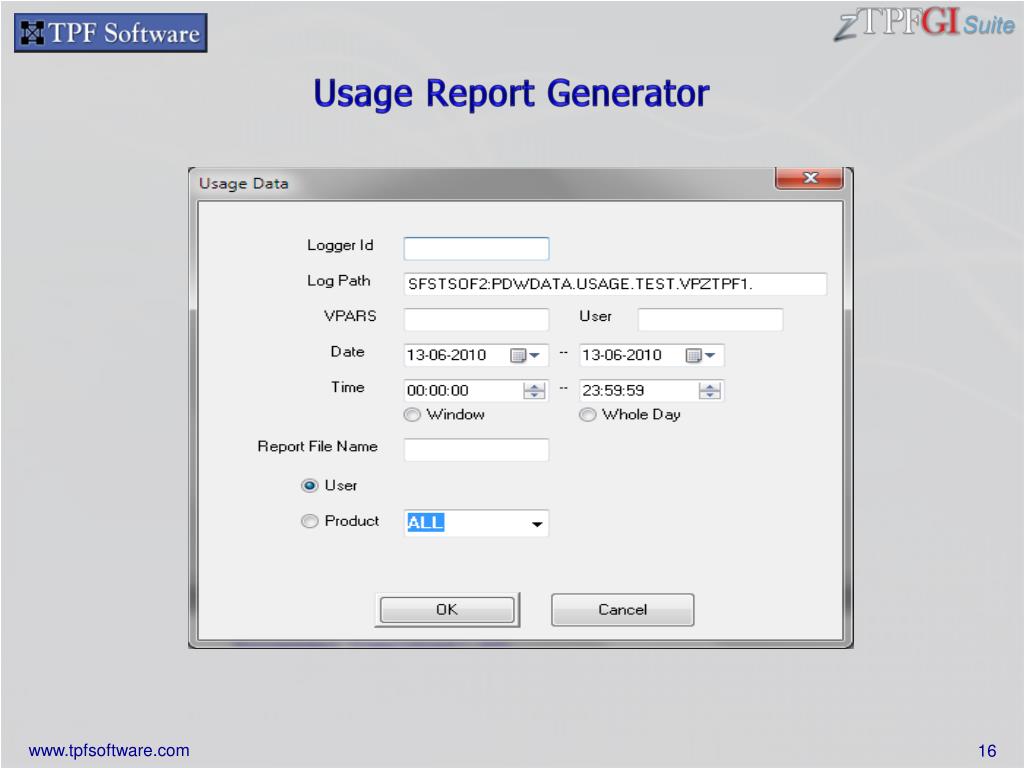Click the zTPFGI Suite logo
This screenshot has width=1024, height=768.
coord(923,24)
